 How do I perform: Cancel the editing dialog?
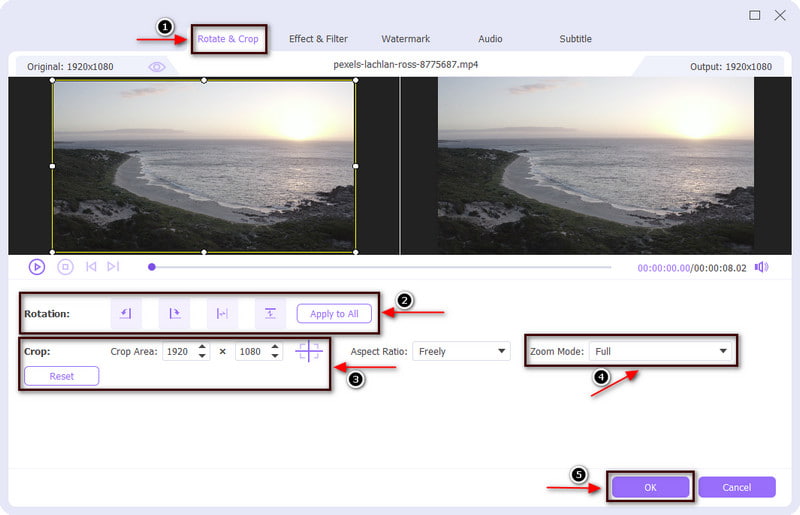[x=737, y=487]
